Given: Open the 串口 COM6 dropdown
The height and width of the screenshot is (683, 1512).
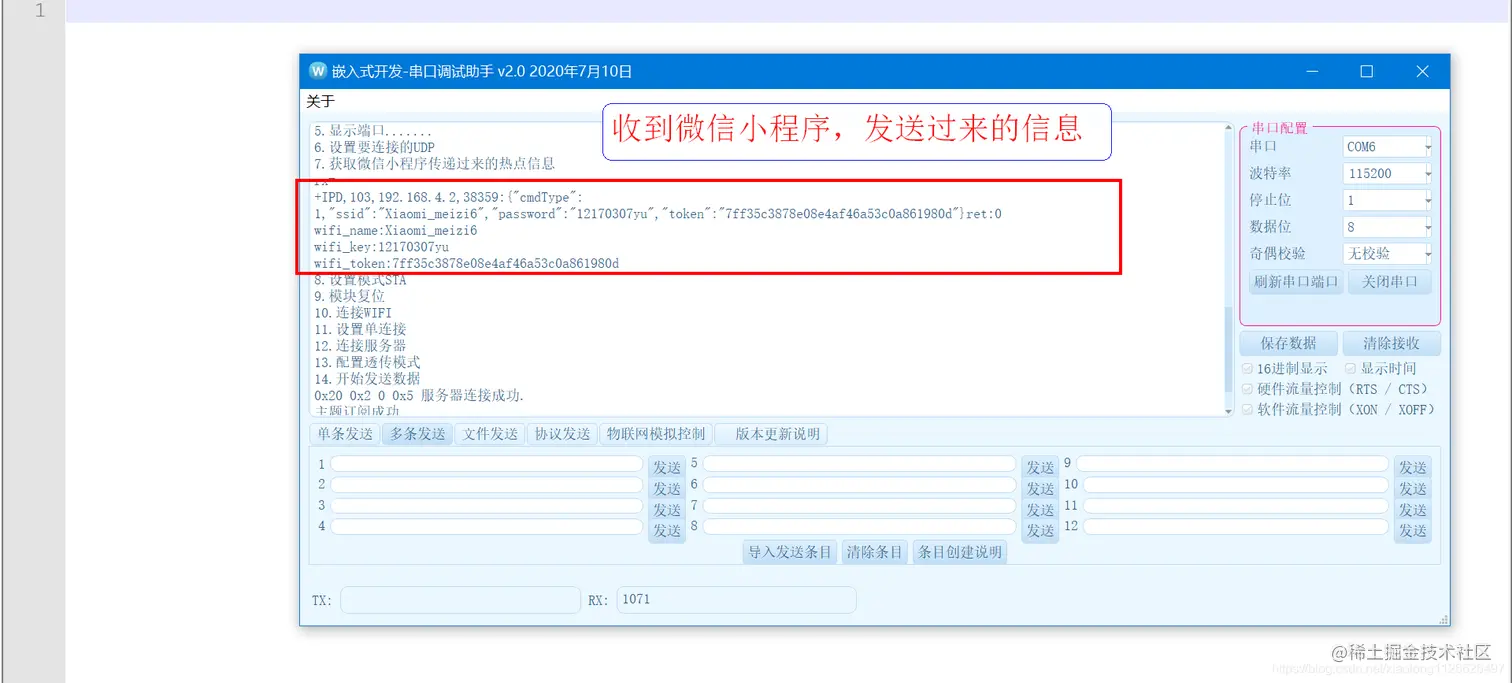Looking at the screenshot, I should click(x=1387, y=146).
